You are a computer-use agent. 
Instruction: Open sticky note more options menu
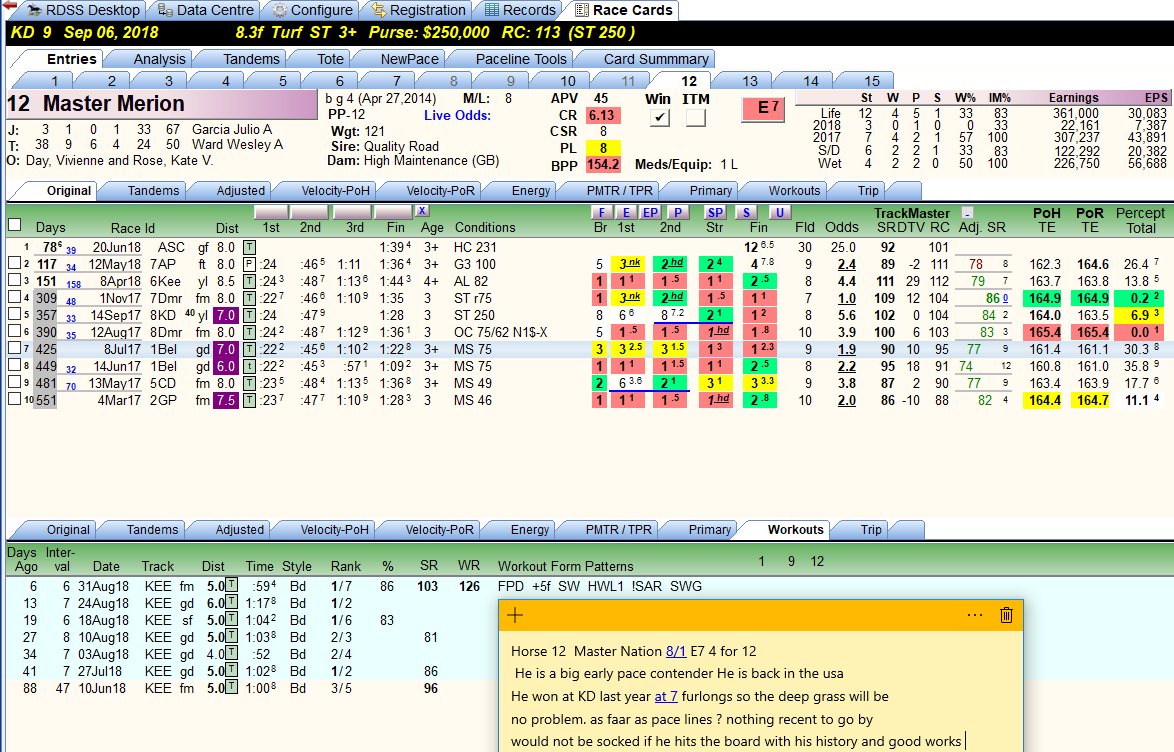pos(975,616)
